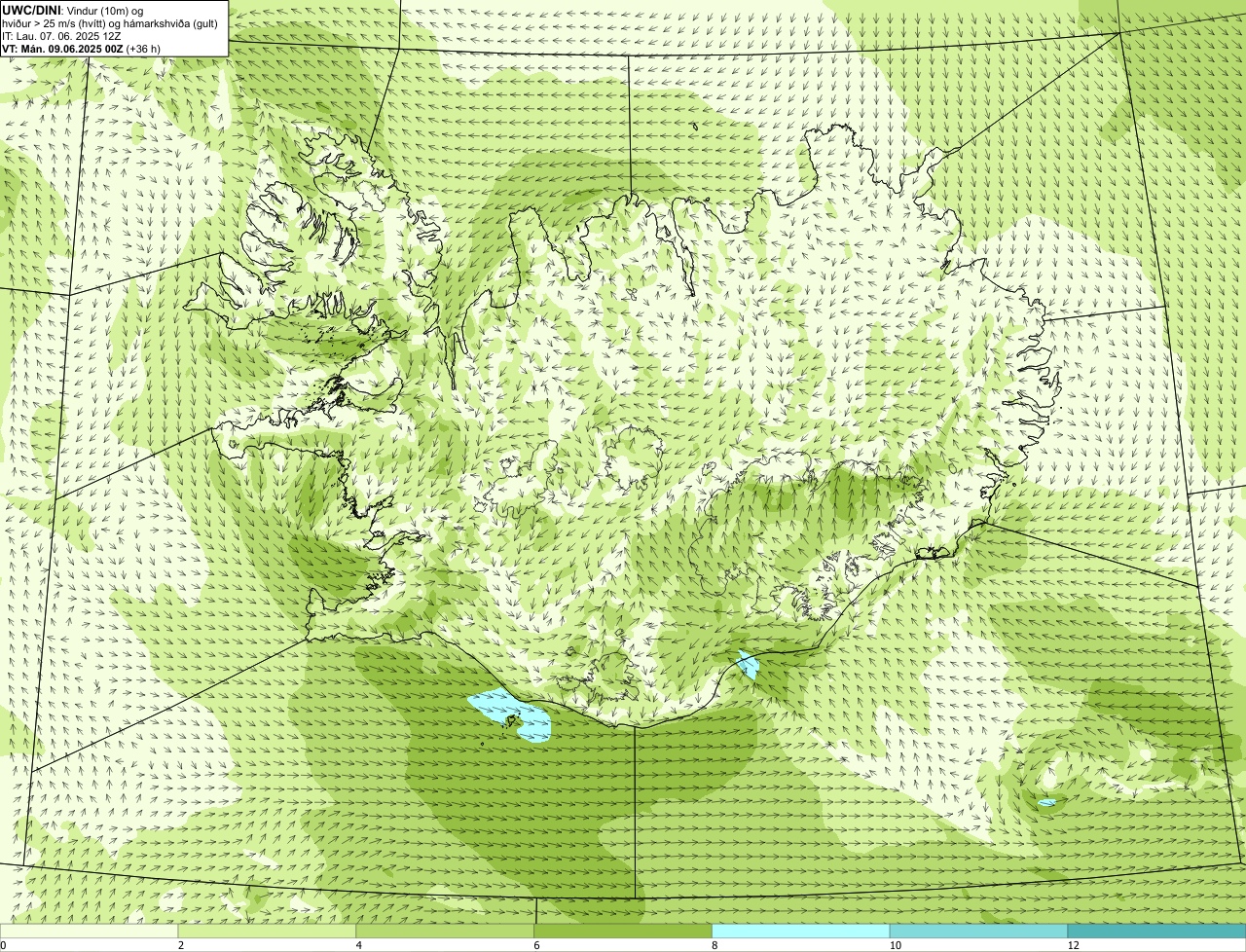
Task: Click the 'UWC/DINI: Vindur (10m) og' title line
Action: (73, 10)
